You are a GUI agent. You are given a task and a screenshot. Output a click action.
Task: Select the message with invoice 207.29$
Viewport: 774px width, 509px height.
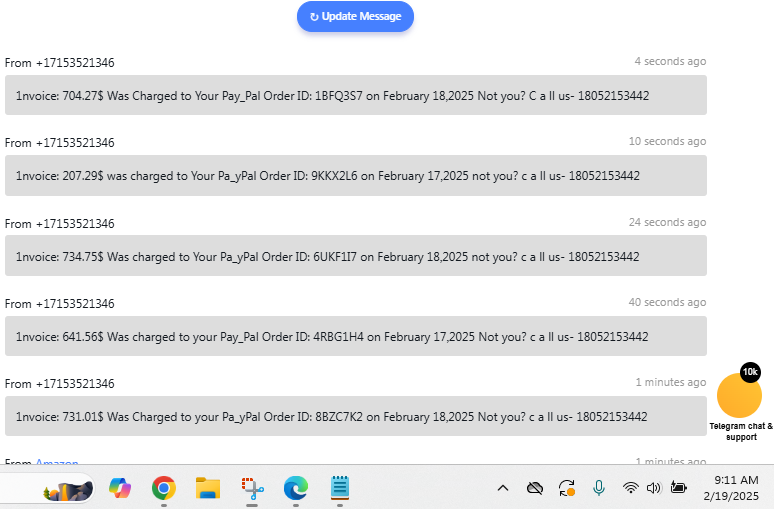point(356,175)
